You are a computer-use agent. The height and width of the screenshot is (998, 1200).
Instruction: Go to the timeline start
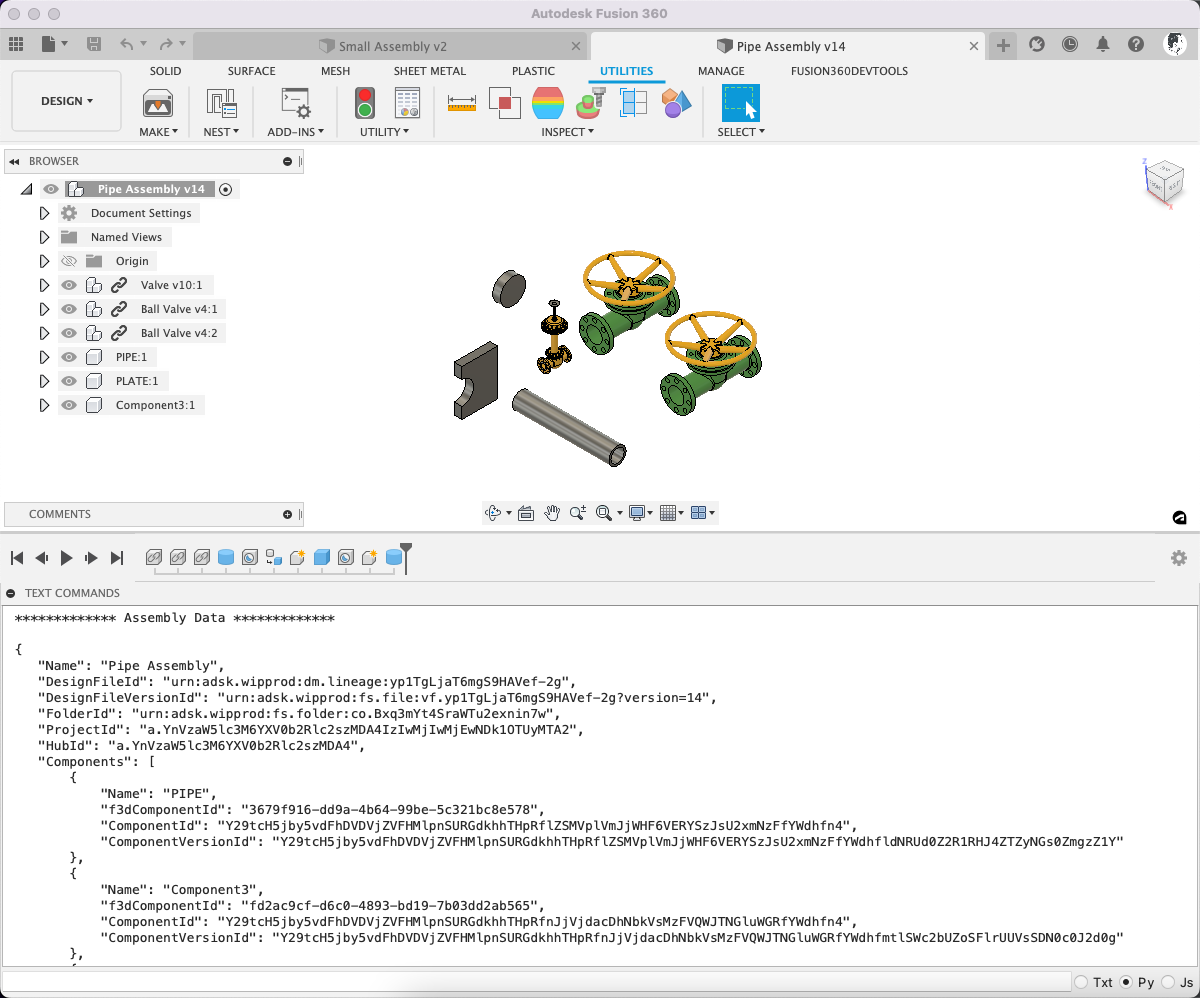point(17,558)
